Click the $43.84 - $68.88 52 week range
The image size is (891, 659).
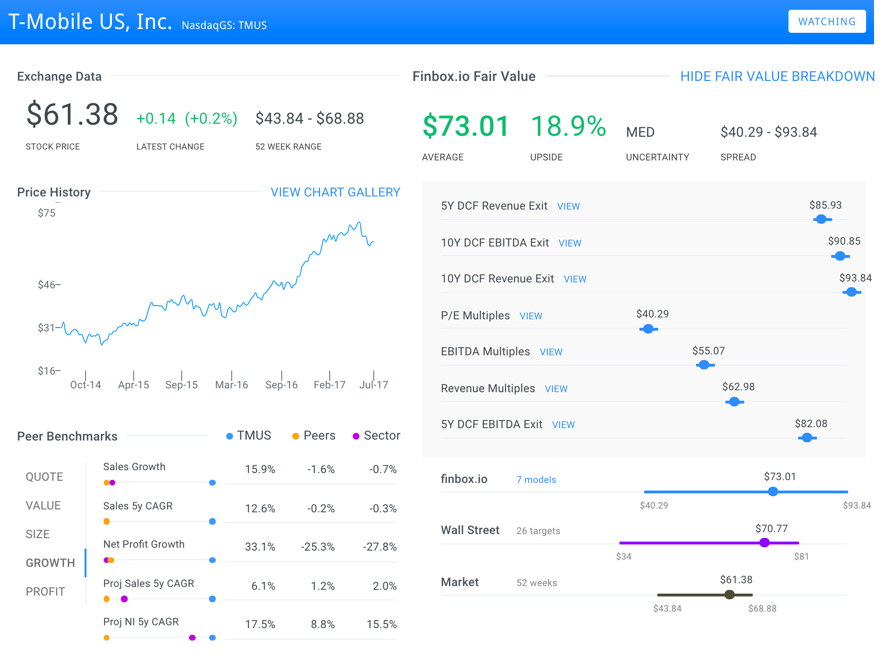click(x=310, y=119)
